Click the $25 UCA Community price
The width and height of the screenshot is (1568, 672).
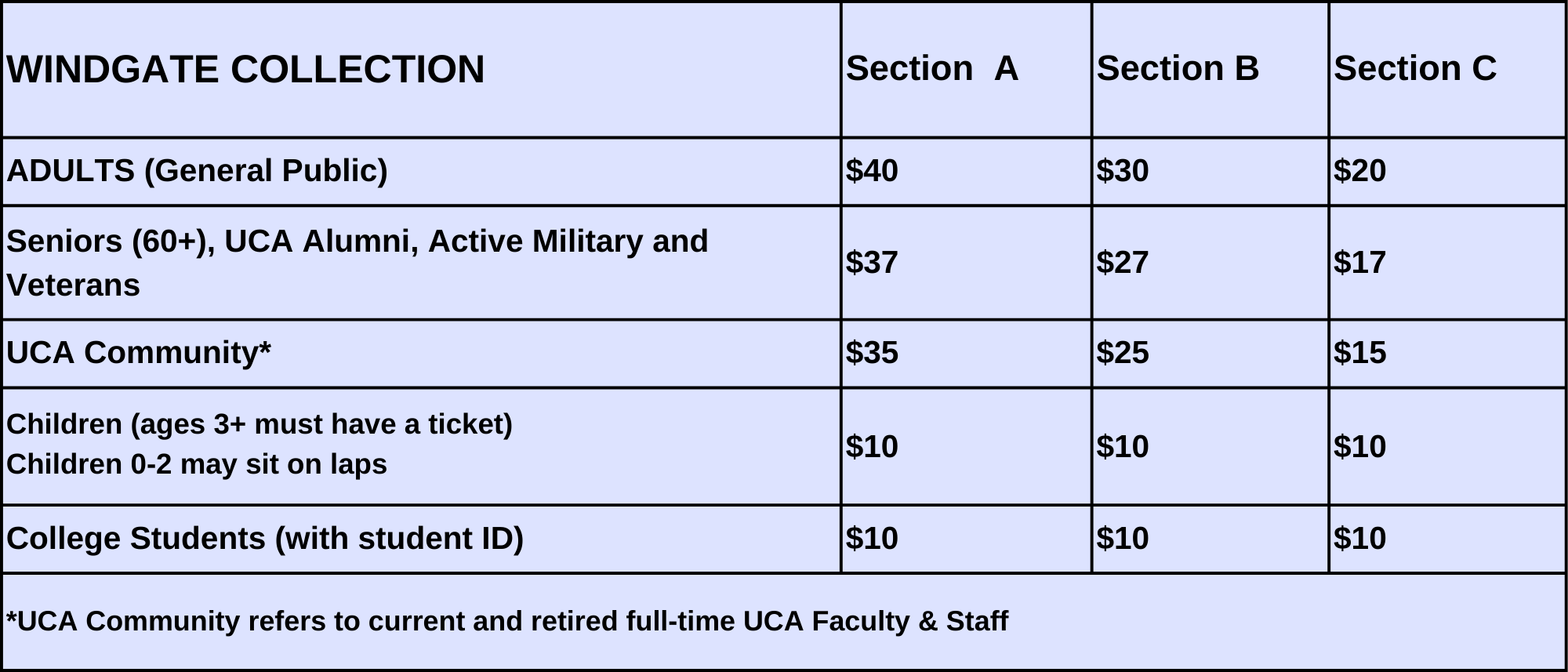pos(1122,353)
